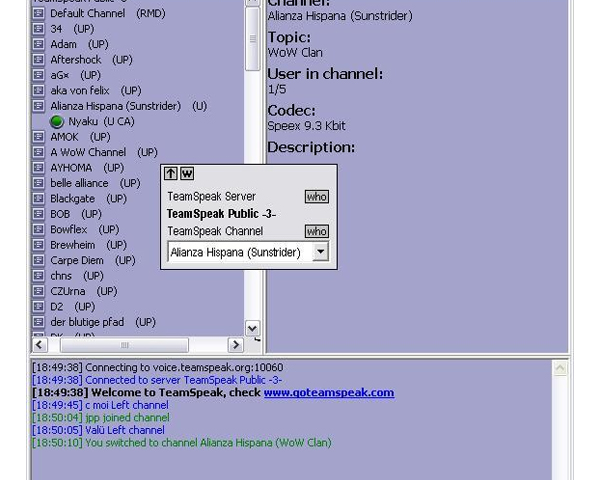Click the CZUrna channel icon
This screenshot has width=600, height=480.
[x=38, y=291]
